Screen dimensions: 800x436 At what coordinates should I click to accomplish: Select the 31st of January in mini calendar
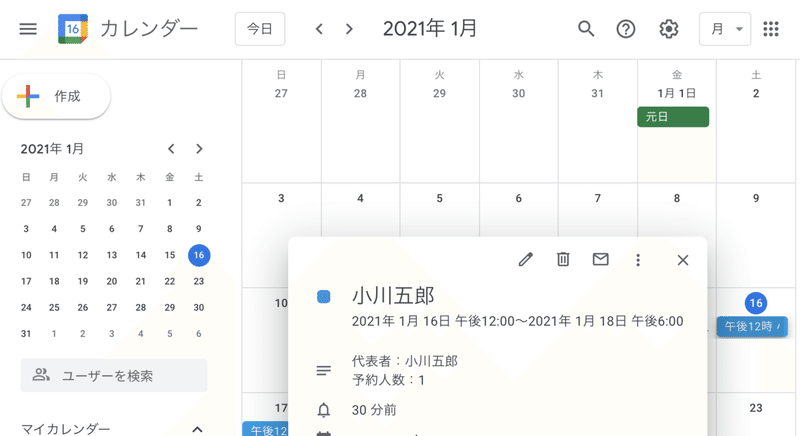(26, 334)
